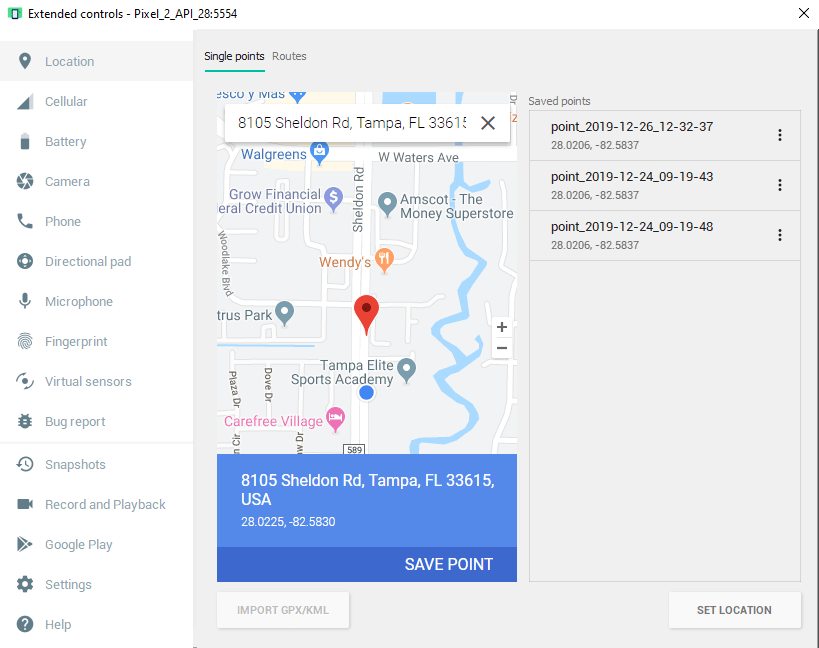Select the Carefree Village lodging marker

335,419
